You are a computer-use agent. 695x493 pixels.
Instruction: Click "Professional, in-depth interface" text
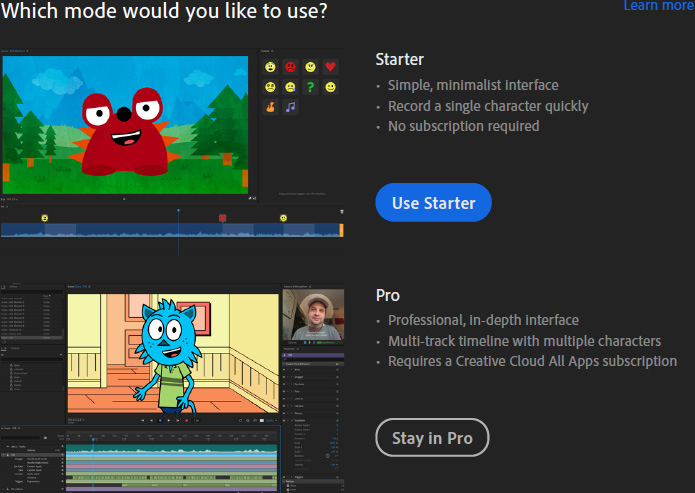click(x=483, y=320)
